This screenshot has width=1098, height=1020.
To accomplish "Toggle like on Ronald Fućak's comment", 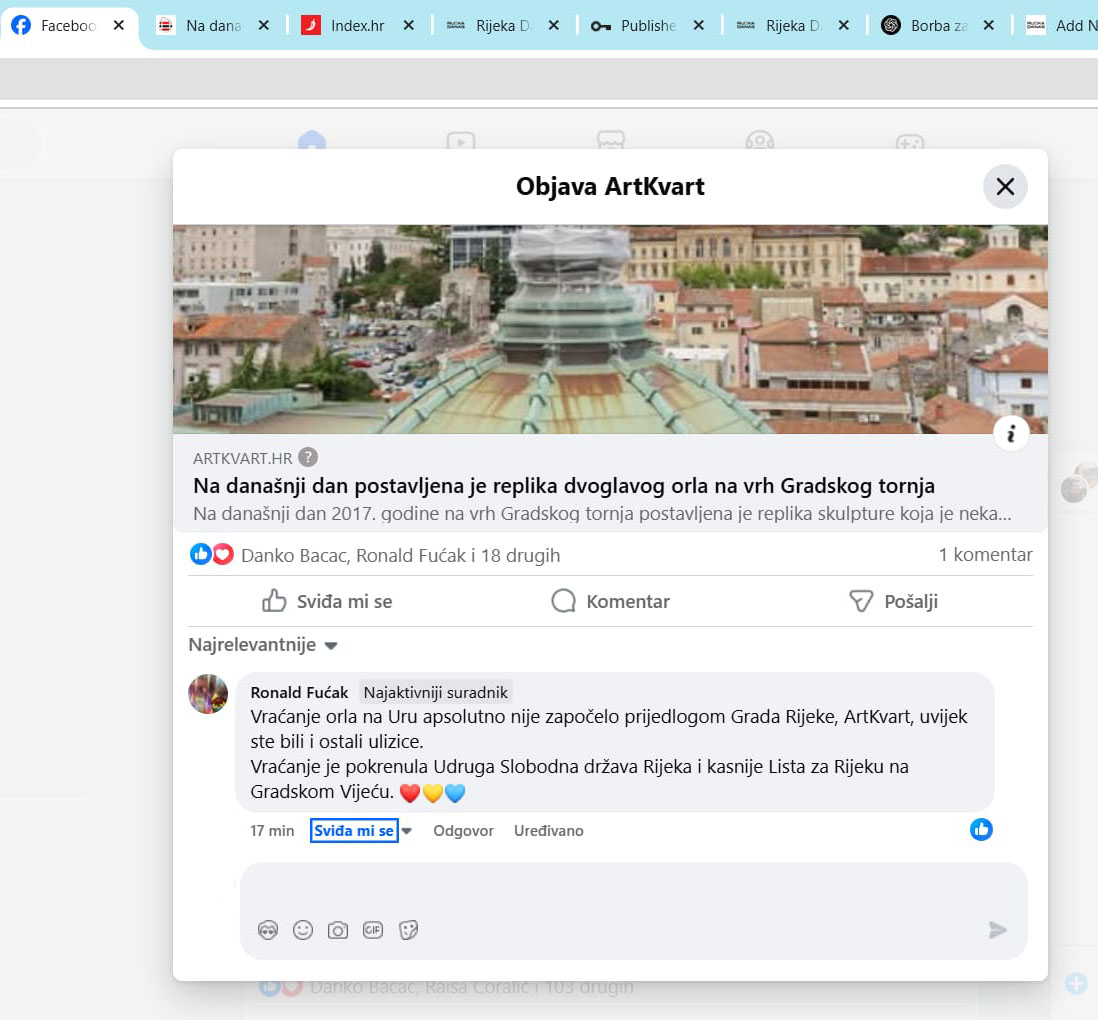I will click(x=354, y=830).
